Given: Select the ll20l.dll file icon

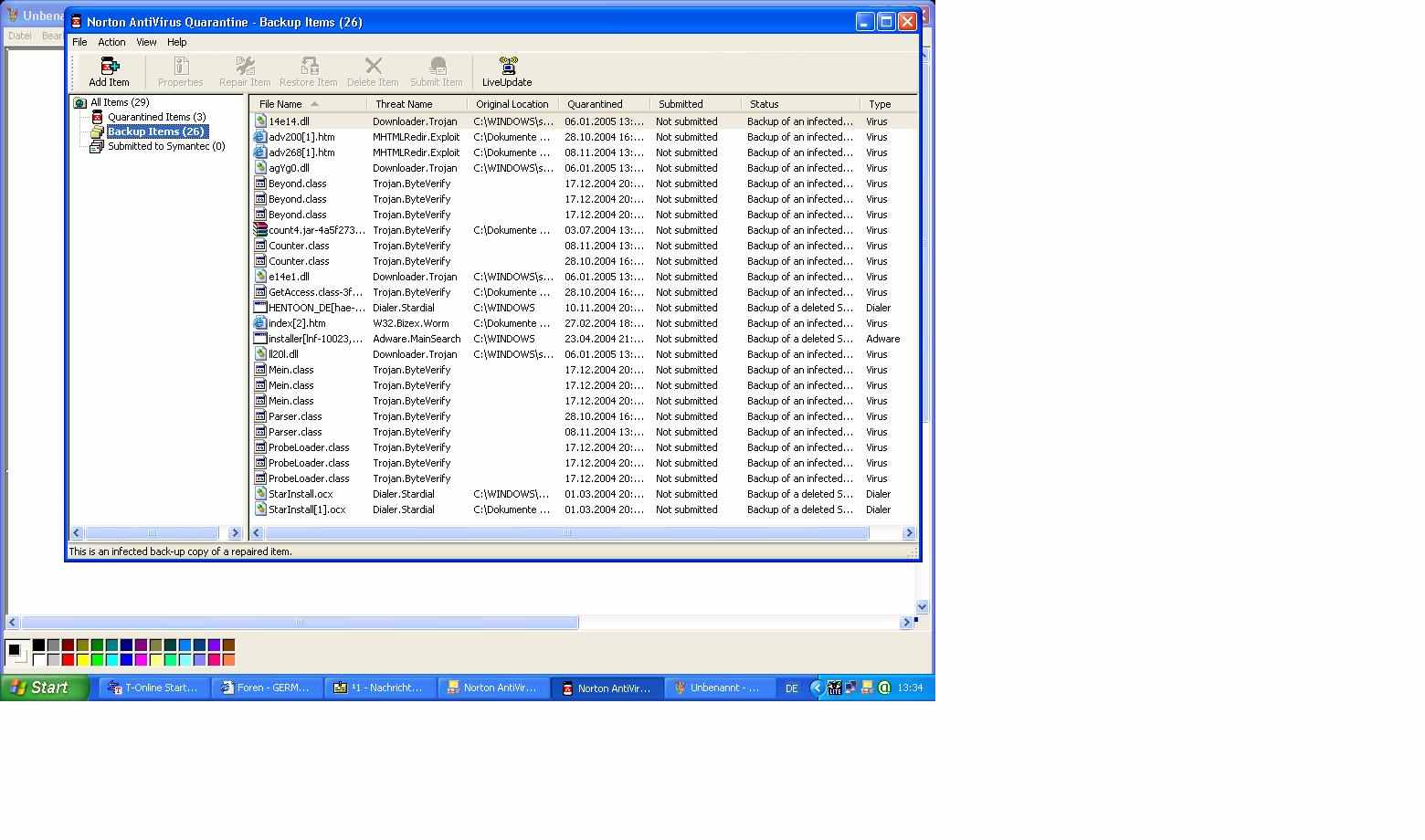Looking at the screenshot, I should click(260, 353).
